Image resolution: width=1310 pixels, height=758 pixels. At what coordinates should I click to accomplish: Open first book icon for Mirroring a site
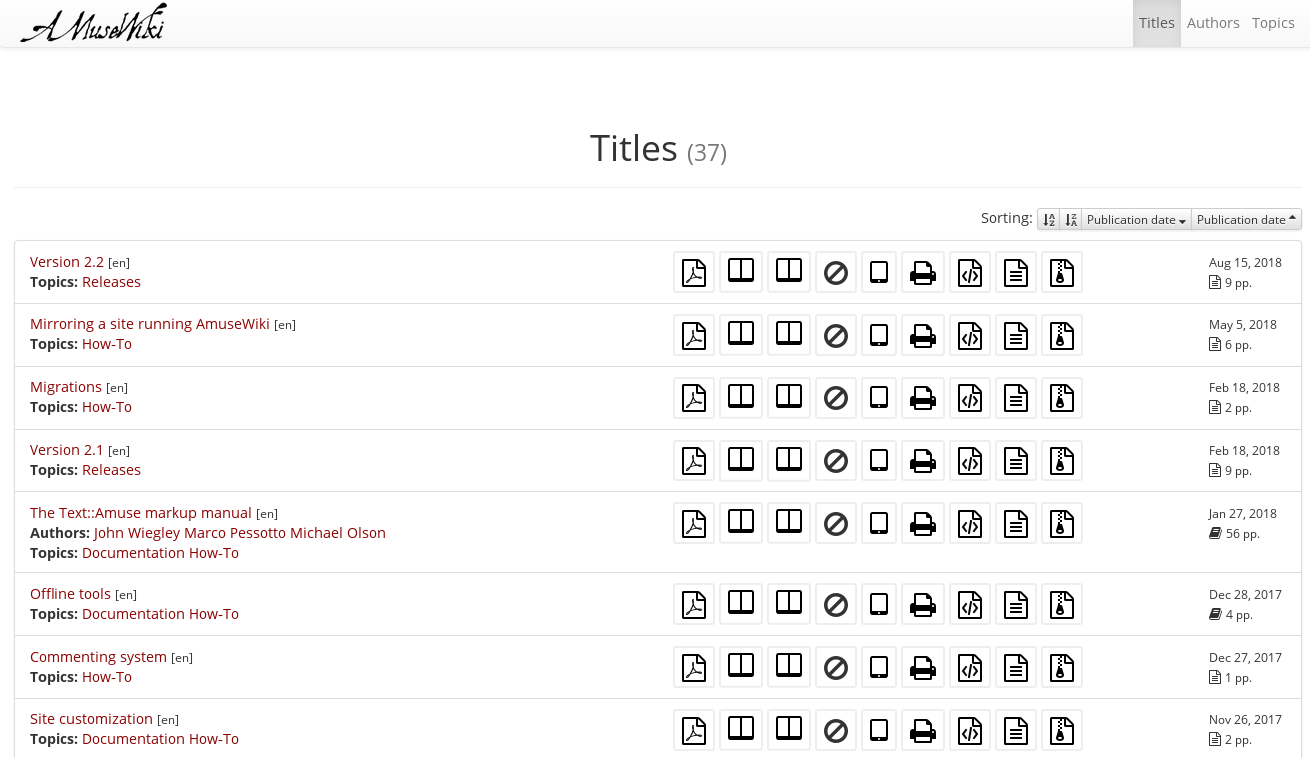(x=741, y=335)
